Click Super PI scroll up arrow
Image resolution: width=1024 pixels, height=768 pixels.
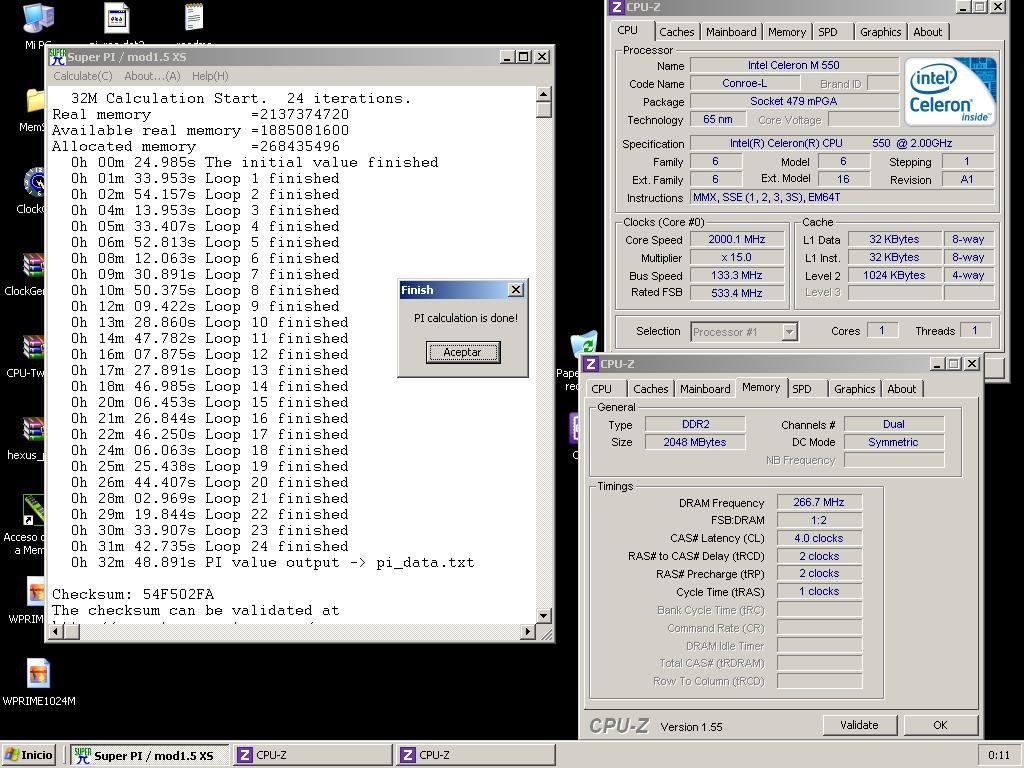pyautogui.click(x=543, y=95)
